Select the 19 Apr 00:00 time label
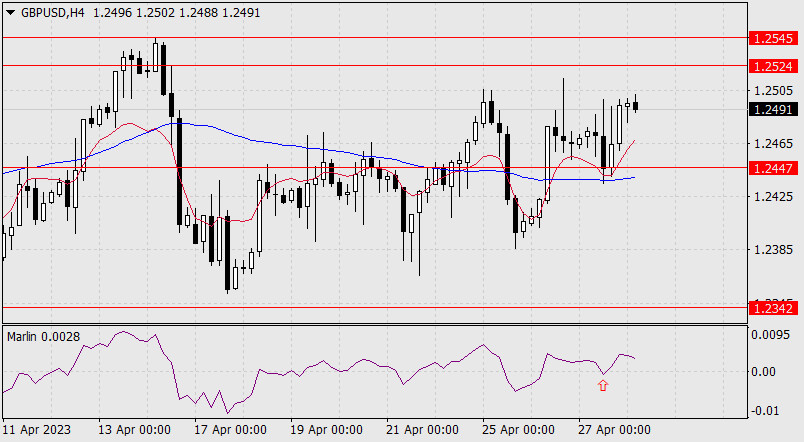The image size is (804, 442). pyautogui.click(x=327, y=429)
